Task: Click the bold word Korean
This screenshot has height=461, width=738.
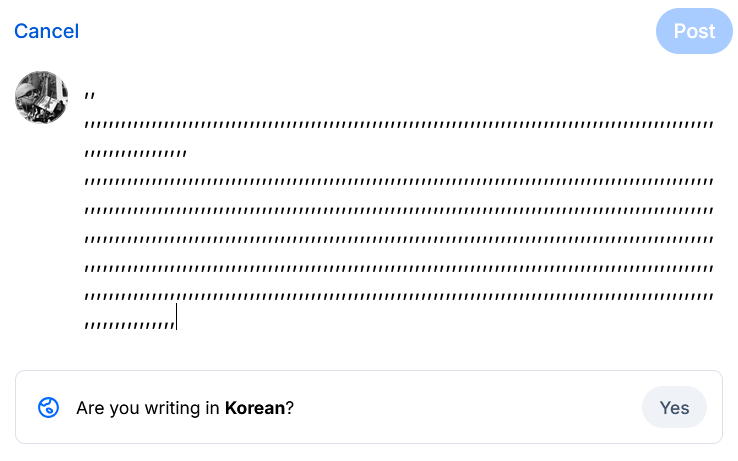Action: (x=254, y=408)
